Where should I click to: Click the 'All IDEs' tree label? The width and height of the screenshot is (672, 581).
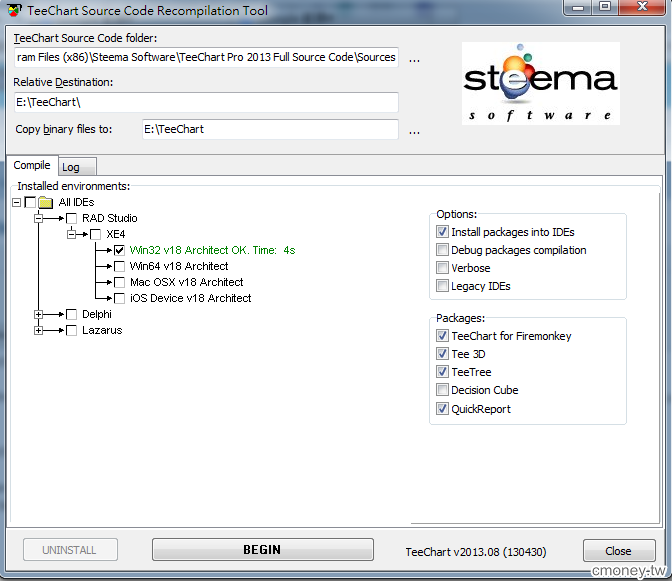click(x=76, y=202)
